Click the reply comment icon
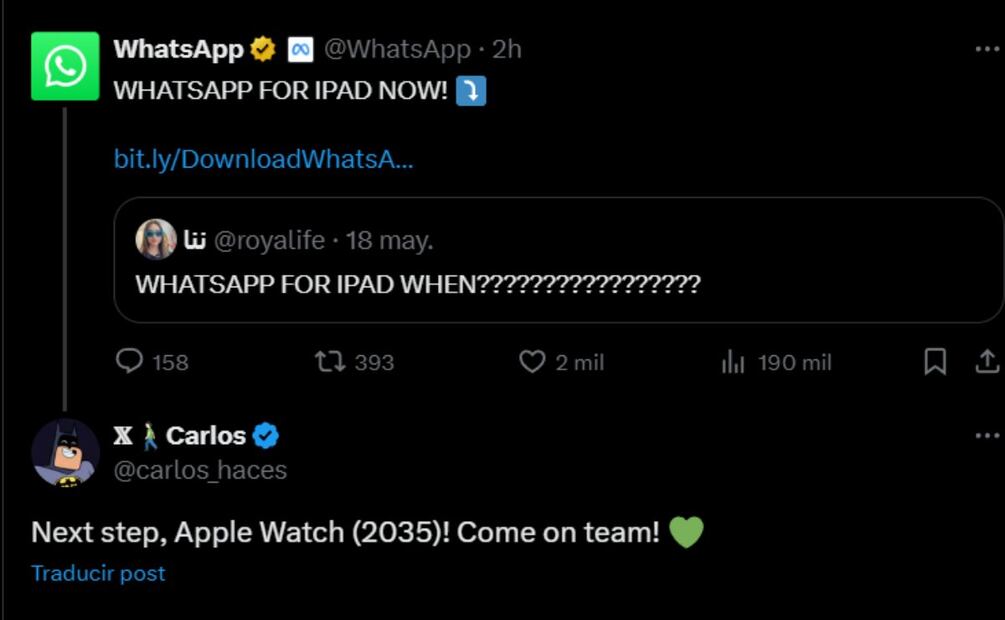Screen dimensions: 1005x620 pyautogui.click(x=130, y=361)
